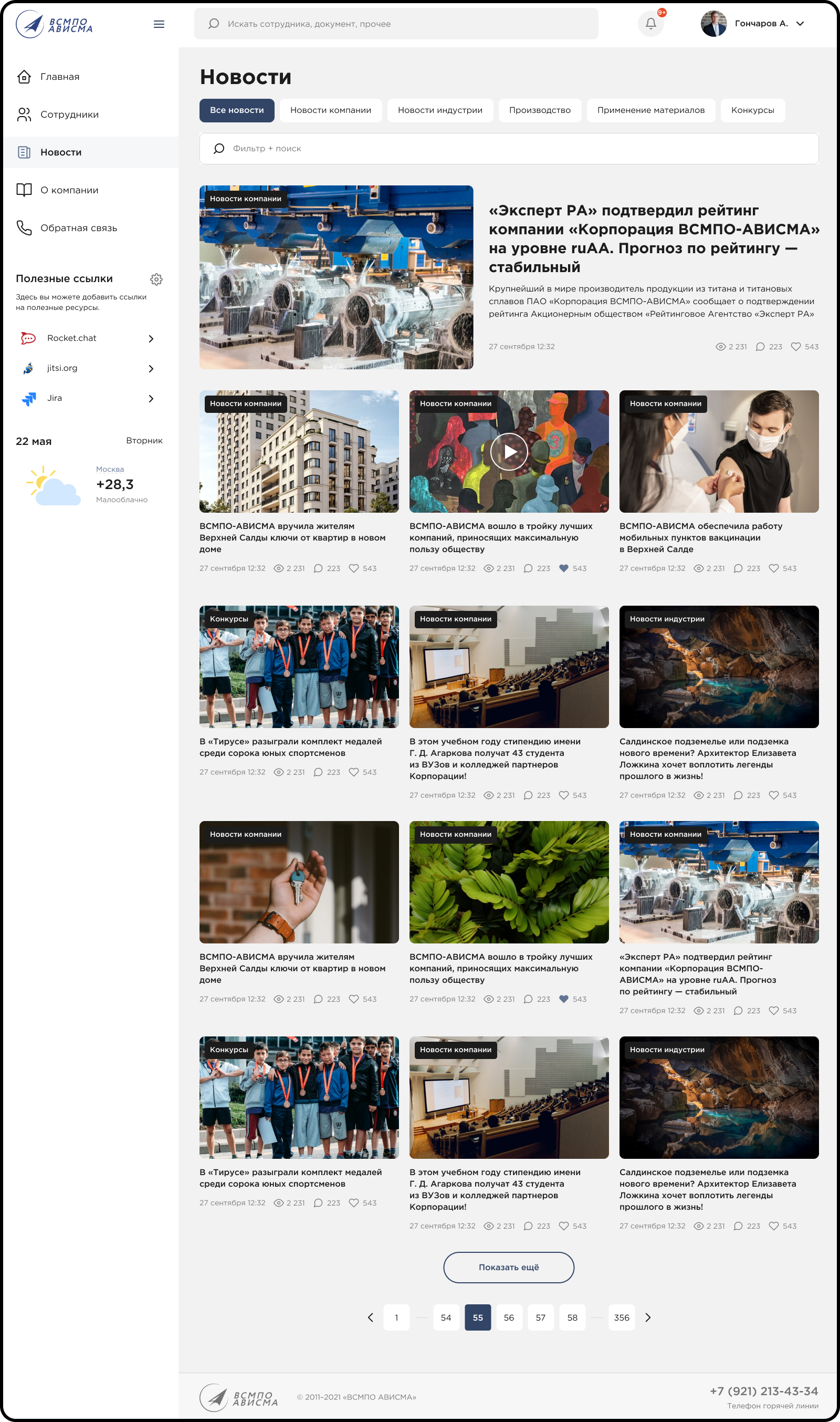The height and width of the screenshot is (1422, 840).
Task: Open comments under the apartment building photo article
Action: point(318,568)
